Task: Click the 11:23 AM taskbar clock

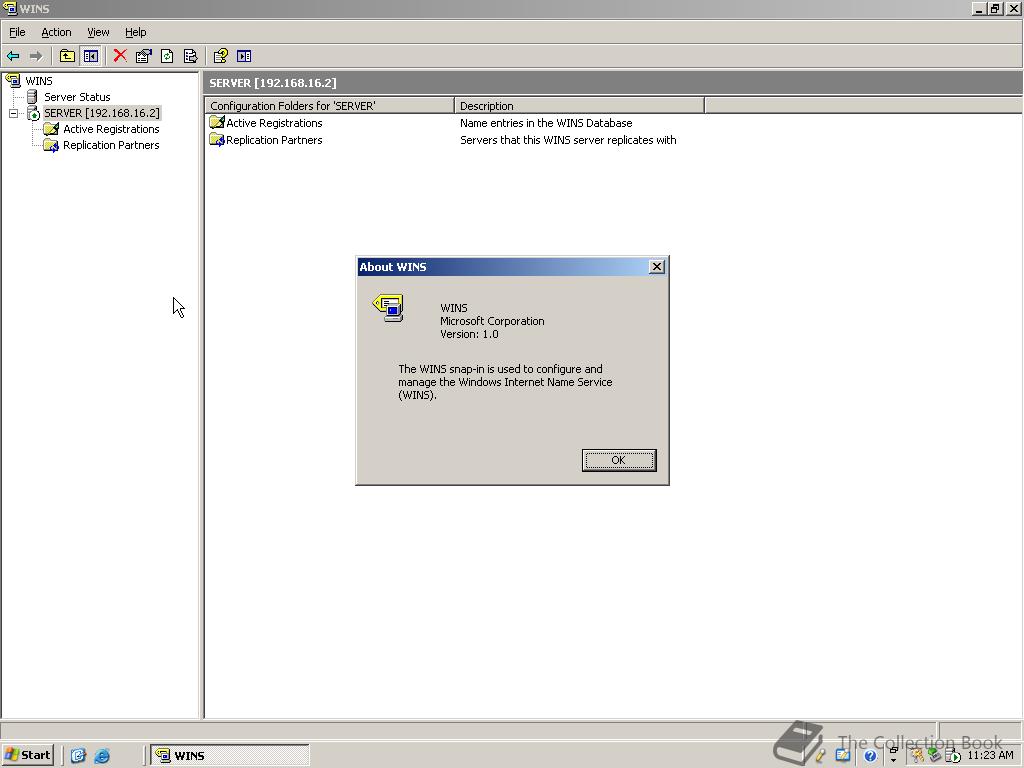Action: (990, 756)
